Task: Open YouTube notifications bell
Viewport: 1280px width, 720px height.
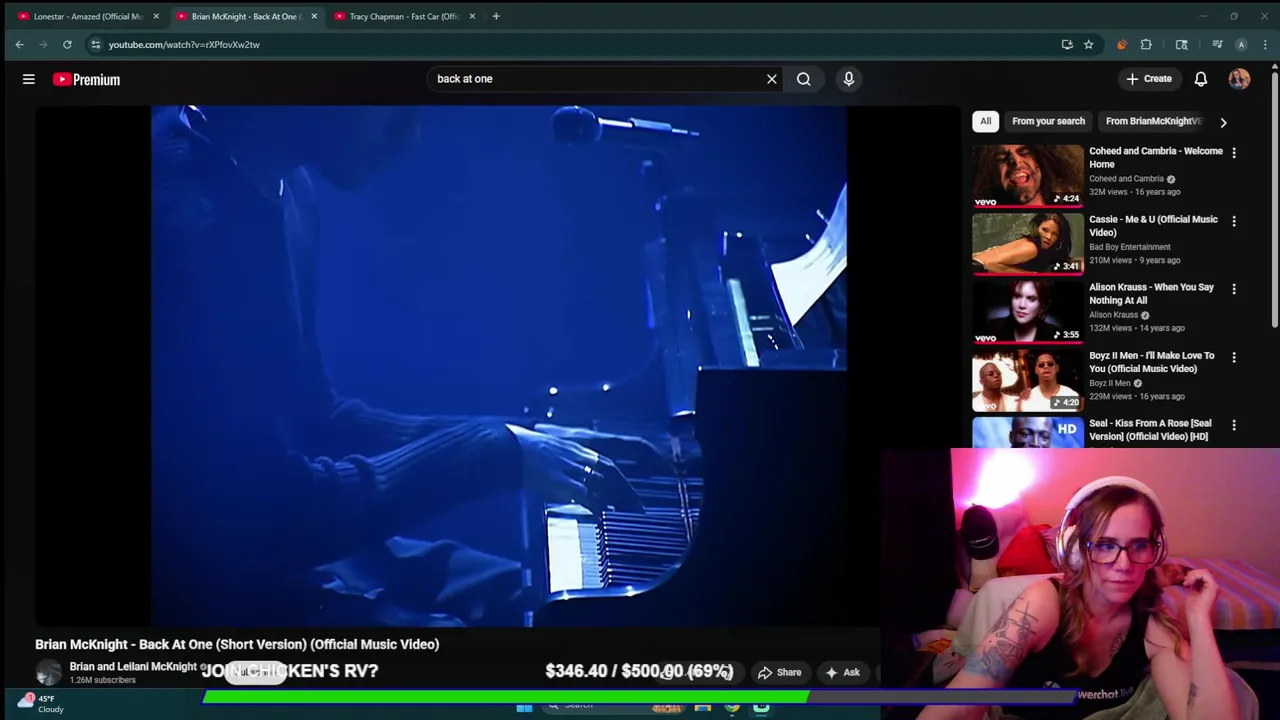Action: [1201, 79]
